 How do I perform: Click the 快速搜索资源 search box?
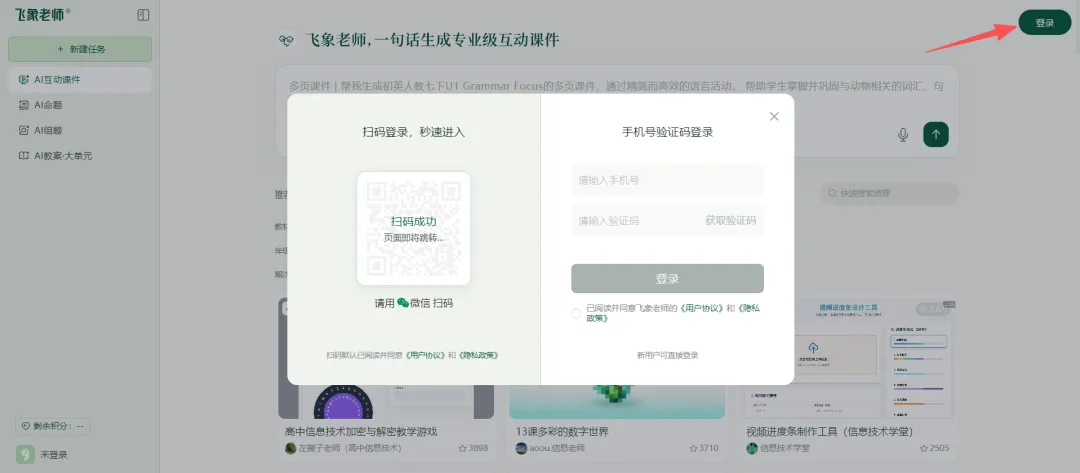click(889, 193)
